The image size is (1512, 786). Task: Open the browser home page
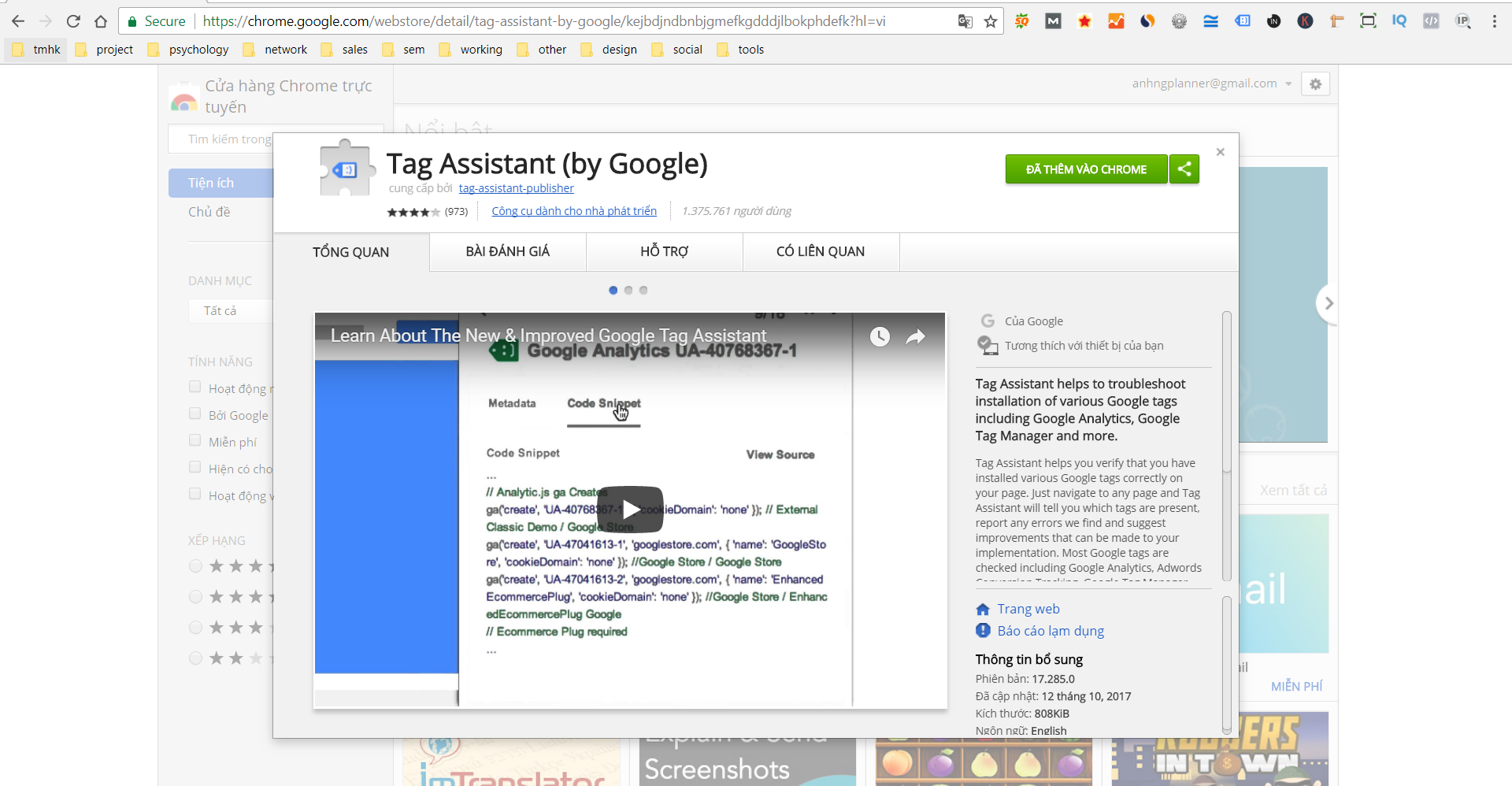pyautogui.click(x=101, y=21)
